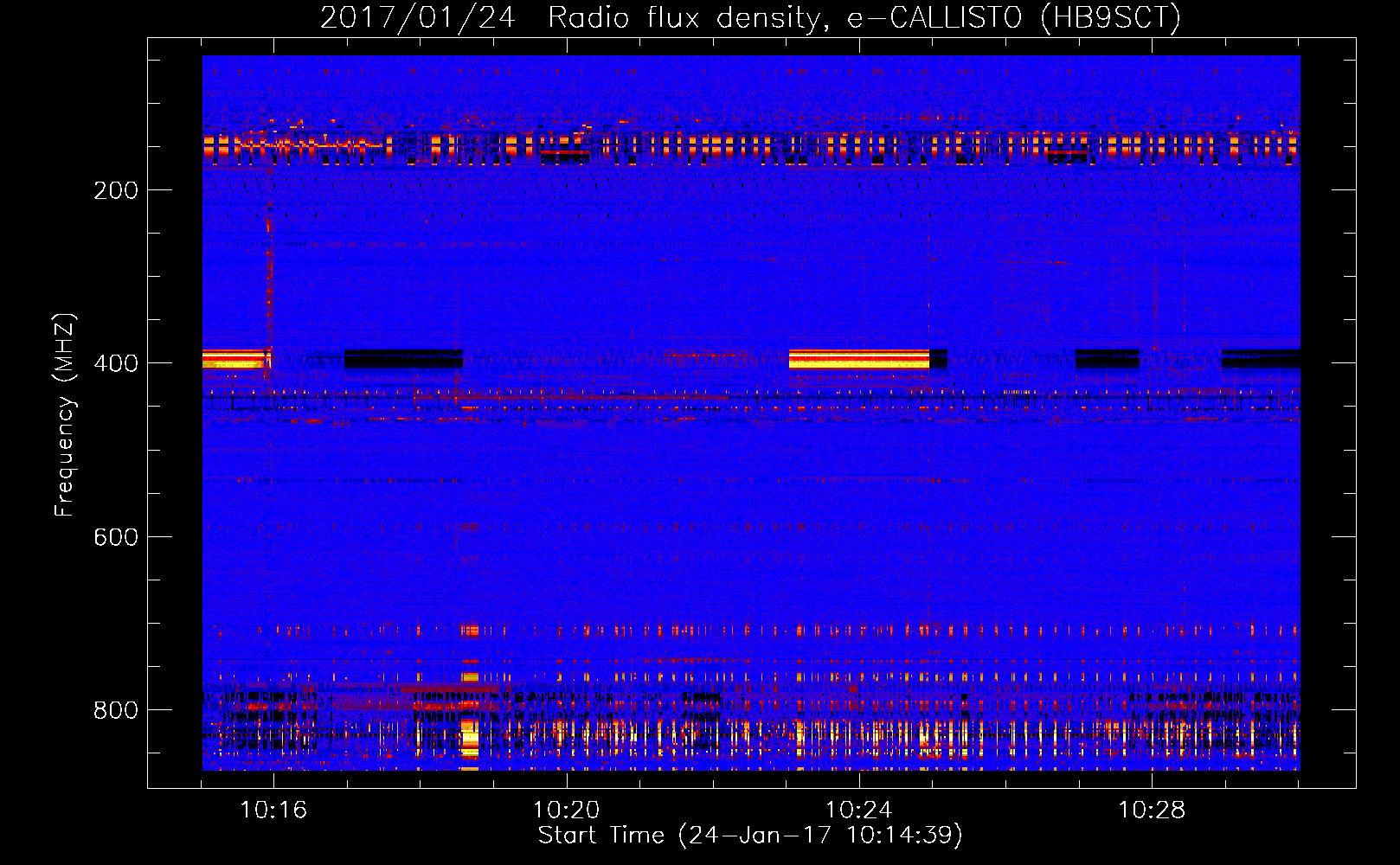The width and height of the screenshot is (1400, 865).
Task: Click the date "2017/01/24" in the title
Action: (x=418, y=17)
